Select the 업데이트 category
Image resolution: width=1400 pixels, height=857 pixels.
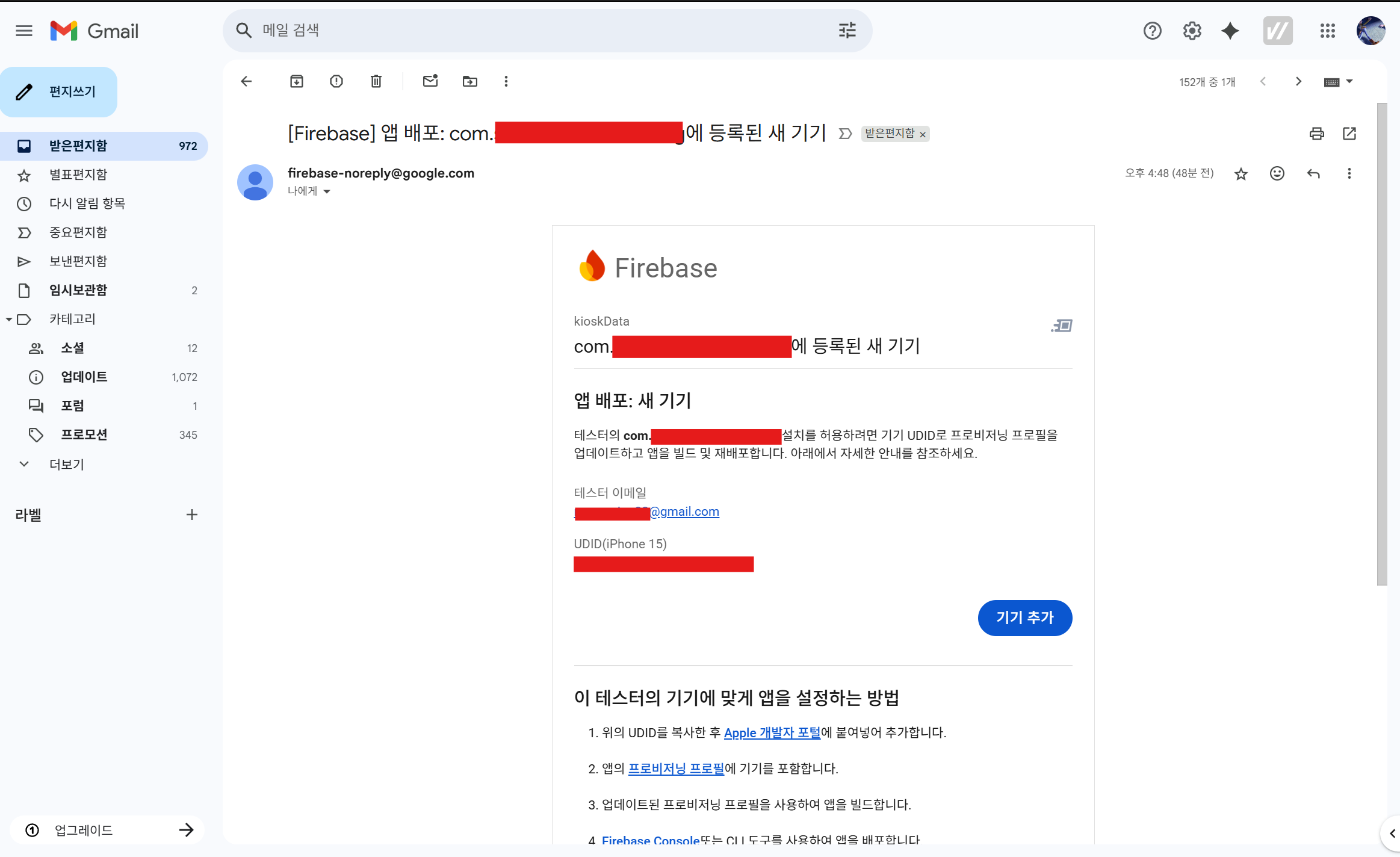click(x=84, y=377)
